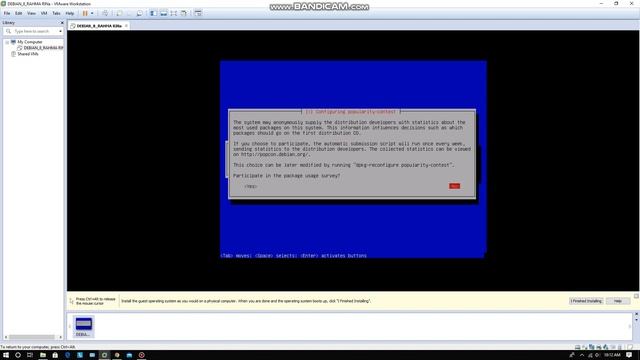This screenshot has width=640, height=360.
Task: Open the File menu
Action: (x=7, y=13)
